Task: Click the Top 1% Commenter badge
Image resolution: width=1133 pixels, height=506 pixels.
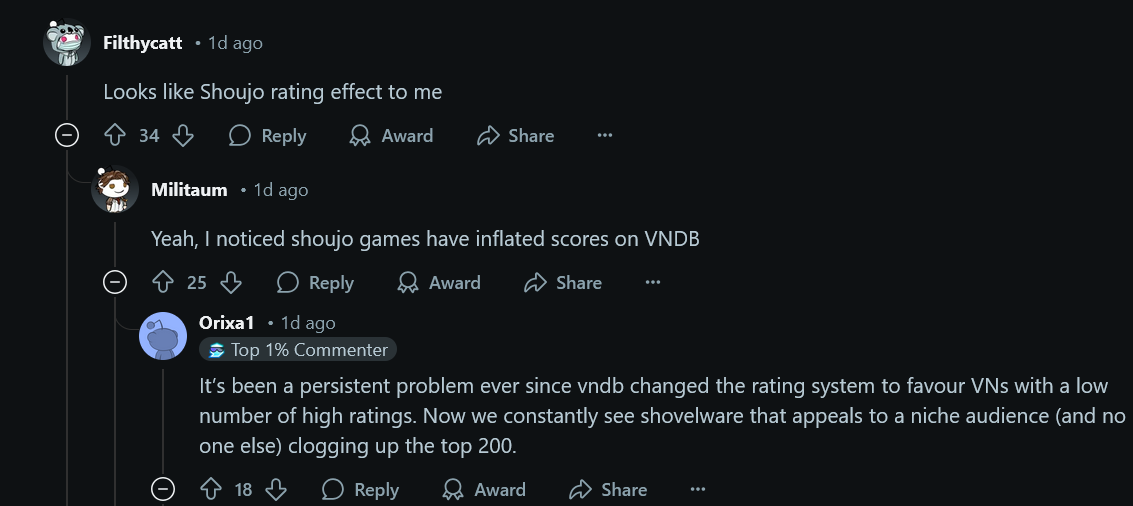Action: 298,350
